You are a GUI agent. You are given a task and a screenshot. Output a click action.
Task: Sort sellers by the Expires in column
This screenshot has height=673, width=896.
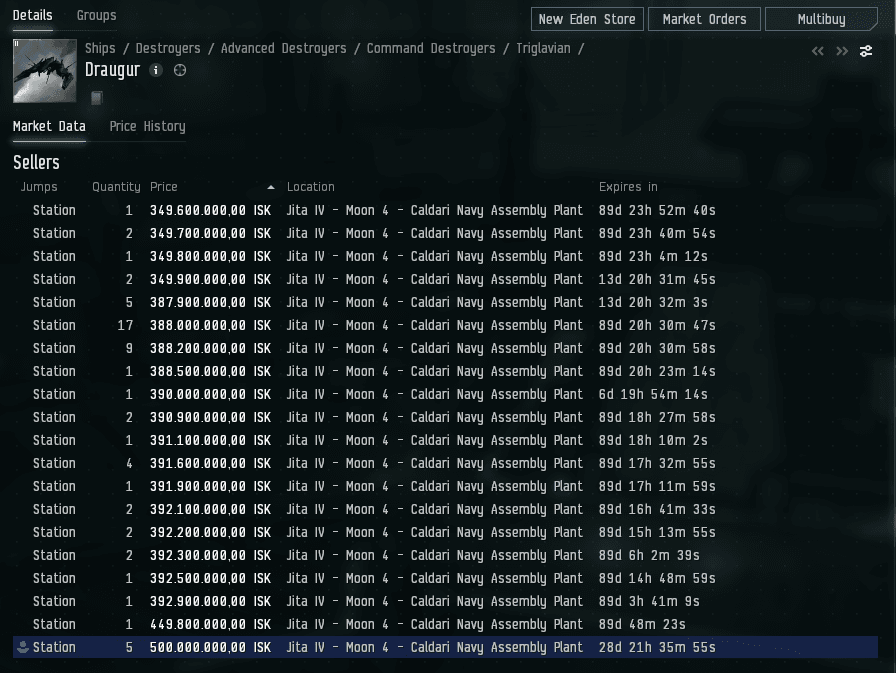pyautogui.click(x=628, y=187)
